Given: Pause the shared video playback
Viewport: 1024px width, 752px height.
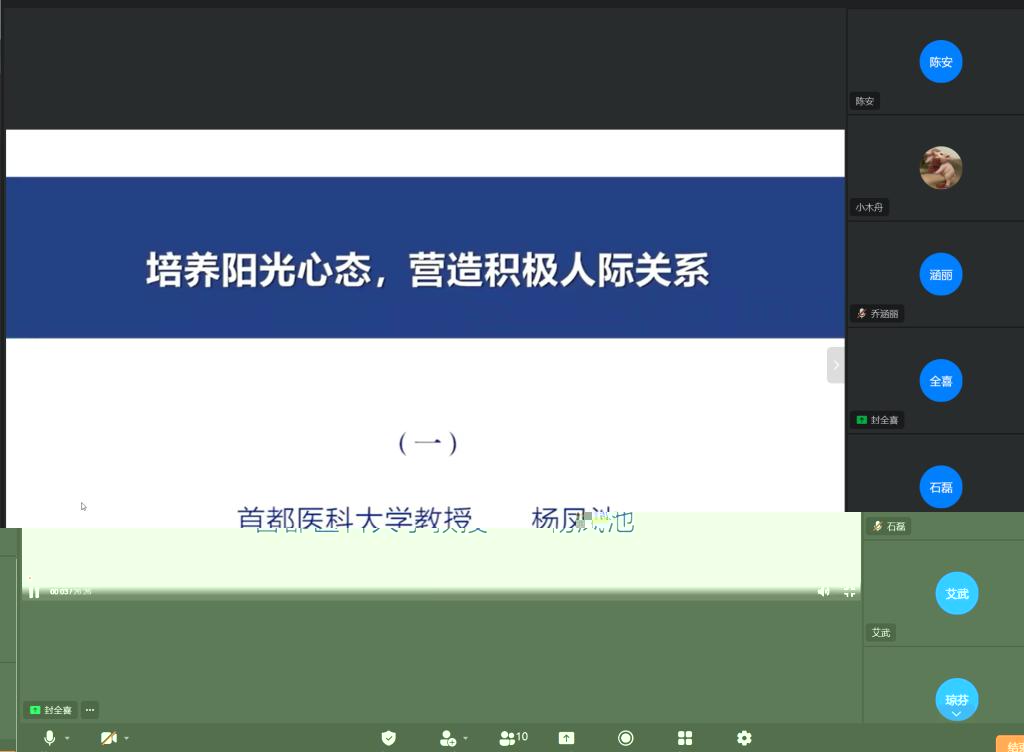Looking at the screenshot, I should click(x=34, y=591).
